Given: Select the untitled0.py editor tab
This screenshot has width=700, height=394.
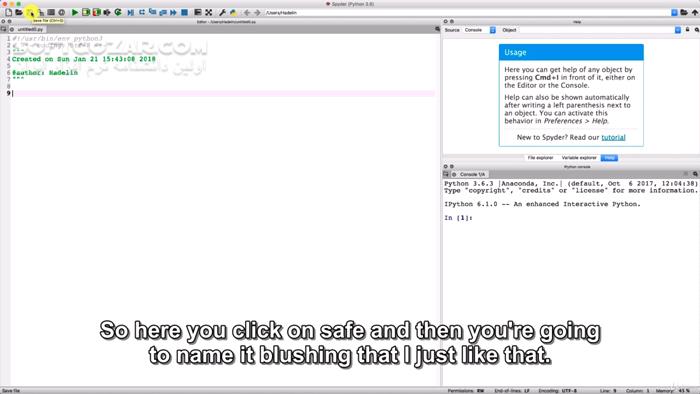Looking at the screenshot, I should [x=30, y=29].
